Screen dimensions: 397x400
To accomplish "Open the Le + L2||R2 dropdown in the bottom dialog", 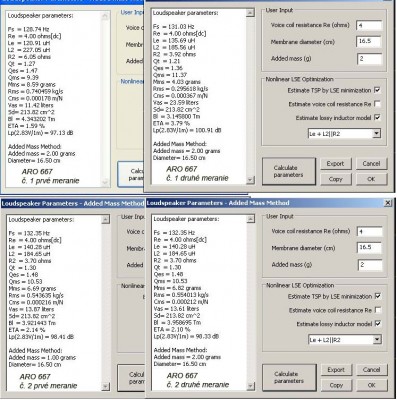I will pyautogui.click(x=377, y=340).
